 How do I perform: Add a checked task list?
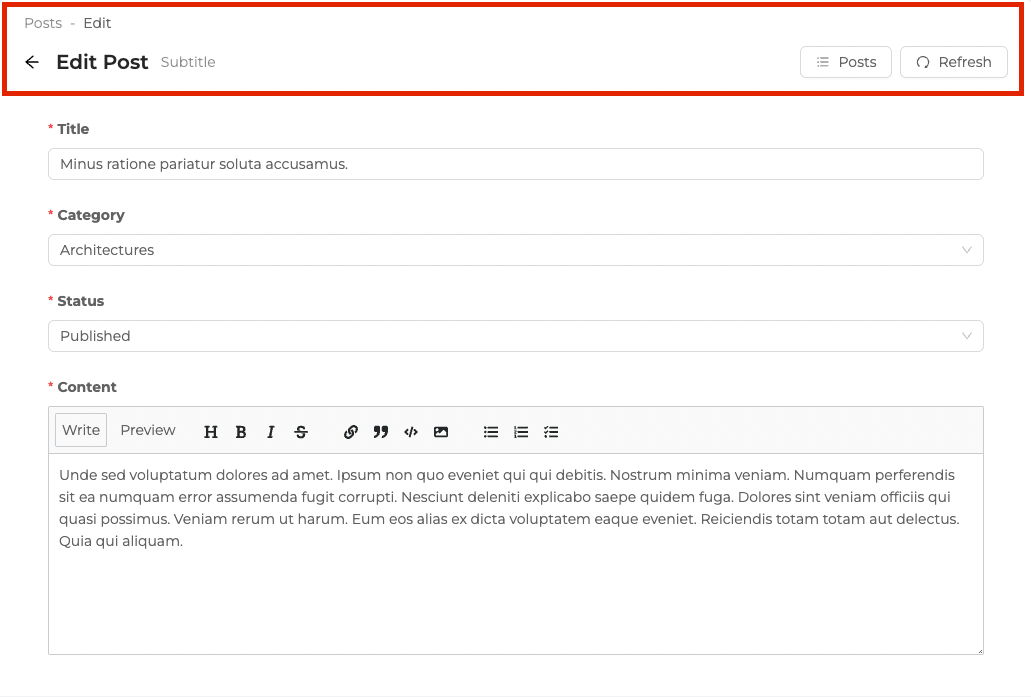(x=551, y=432)
